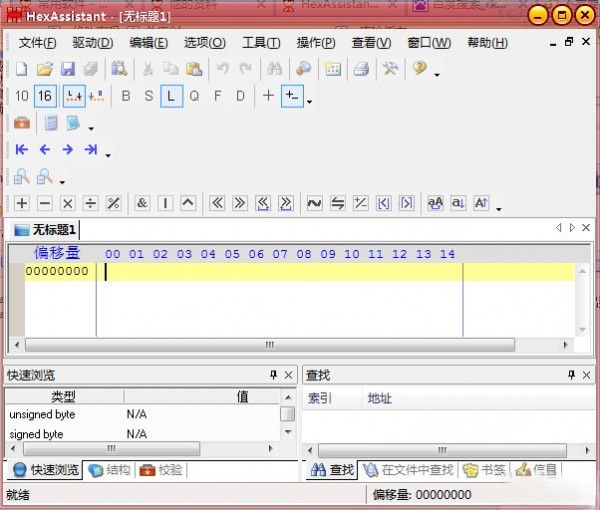
Task: Open the 工具(T) menu
Action: 261,43
